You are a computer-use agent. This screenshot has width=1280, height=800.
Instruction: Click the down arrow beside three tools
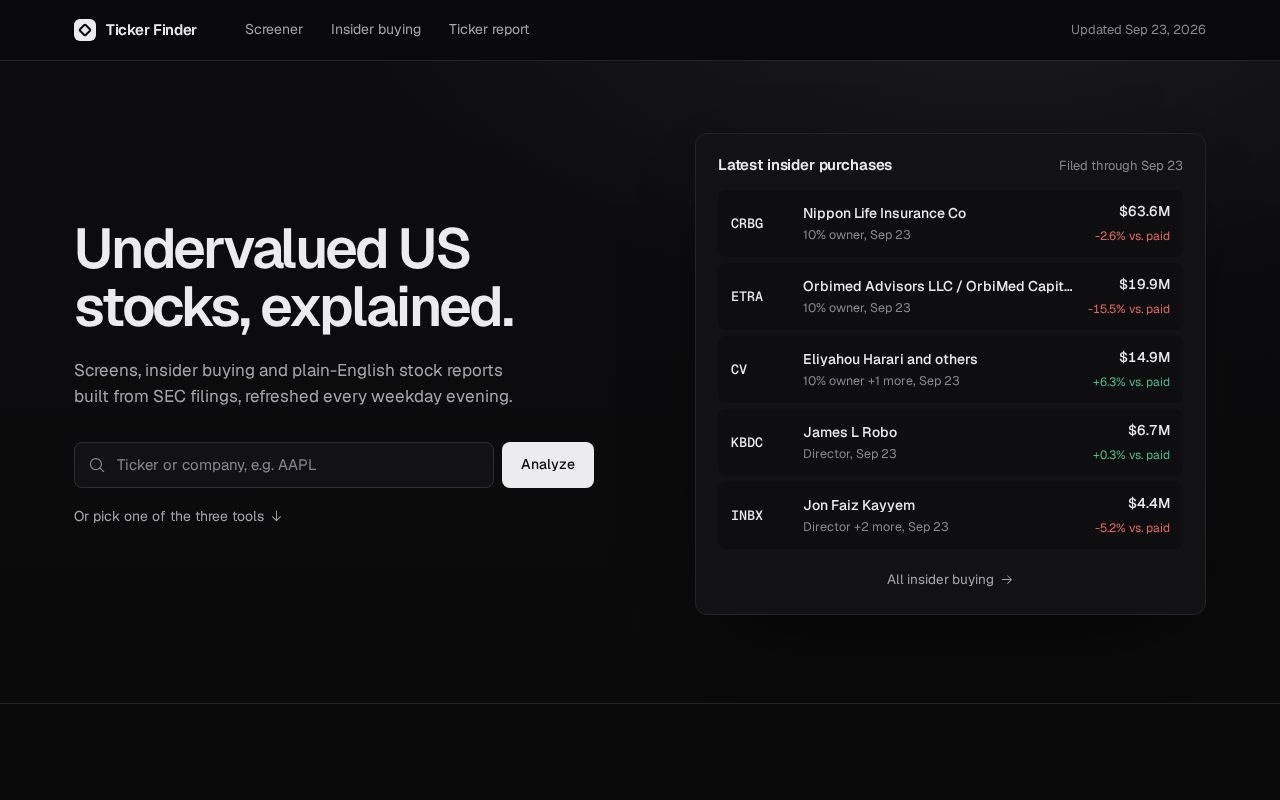click(277, 516)
